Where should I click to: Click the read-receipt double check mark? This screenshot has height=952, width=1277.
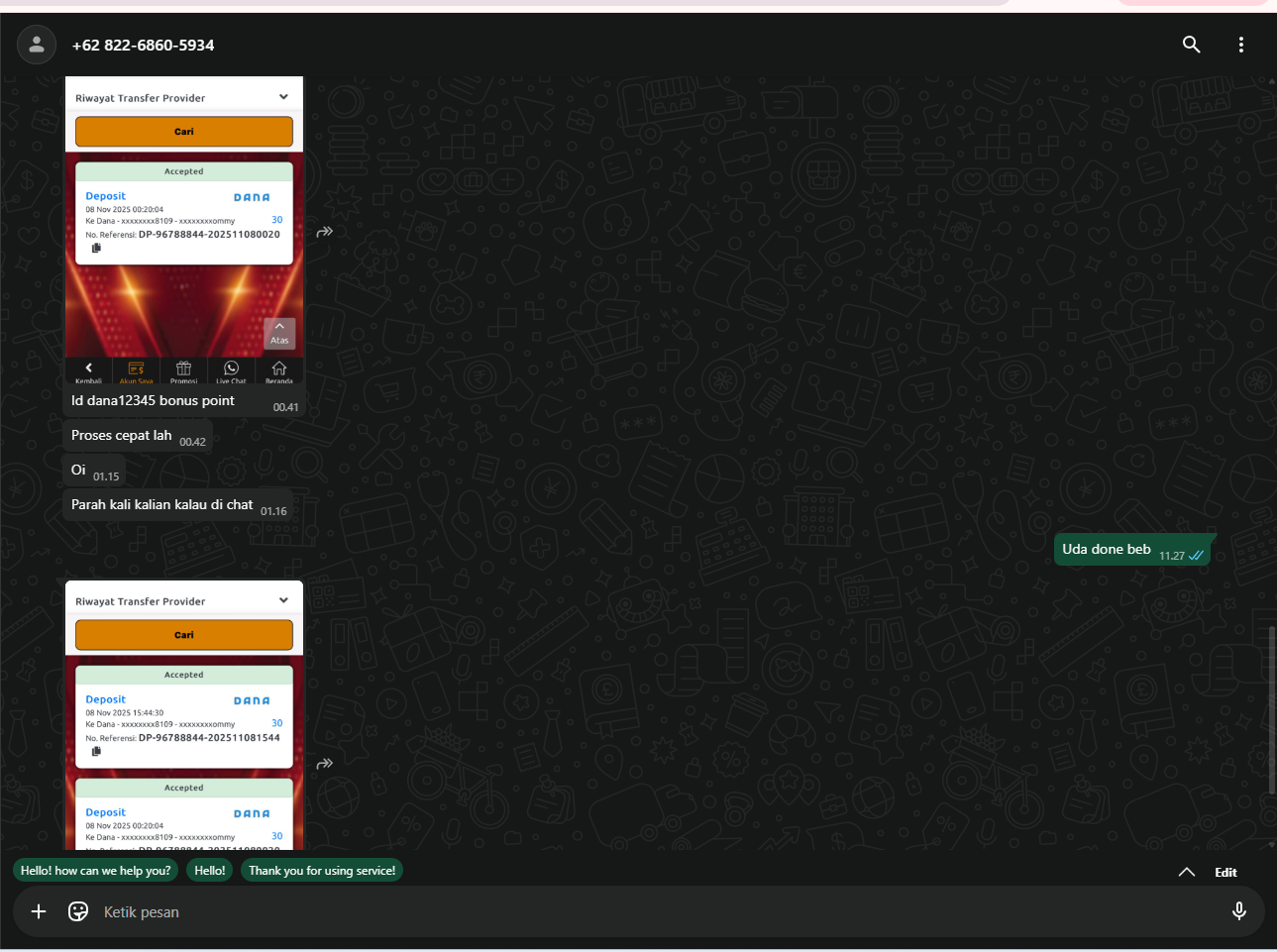pos(1197,556)
